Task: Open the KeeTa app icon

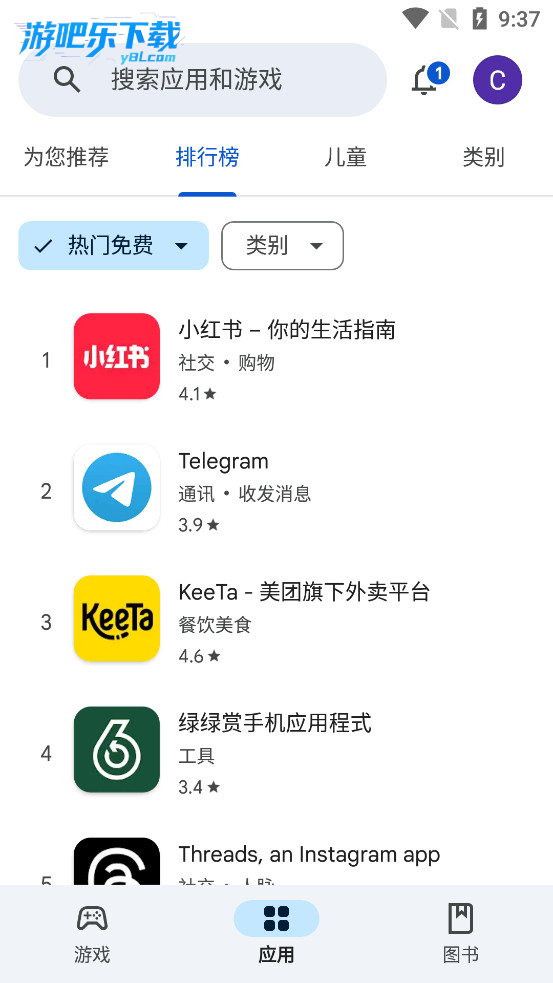Action: [117, 618]
